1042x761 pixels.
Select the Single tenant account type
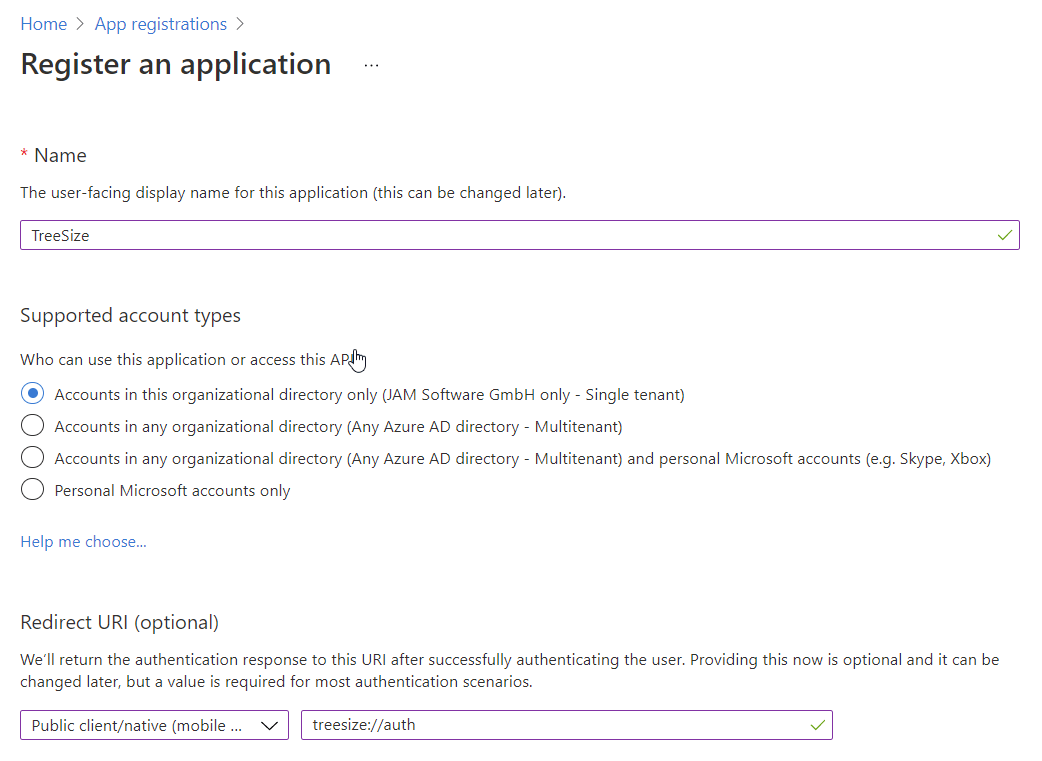[31, 393]
